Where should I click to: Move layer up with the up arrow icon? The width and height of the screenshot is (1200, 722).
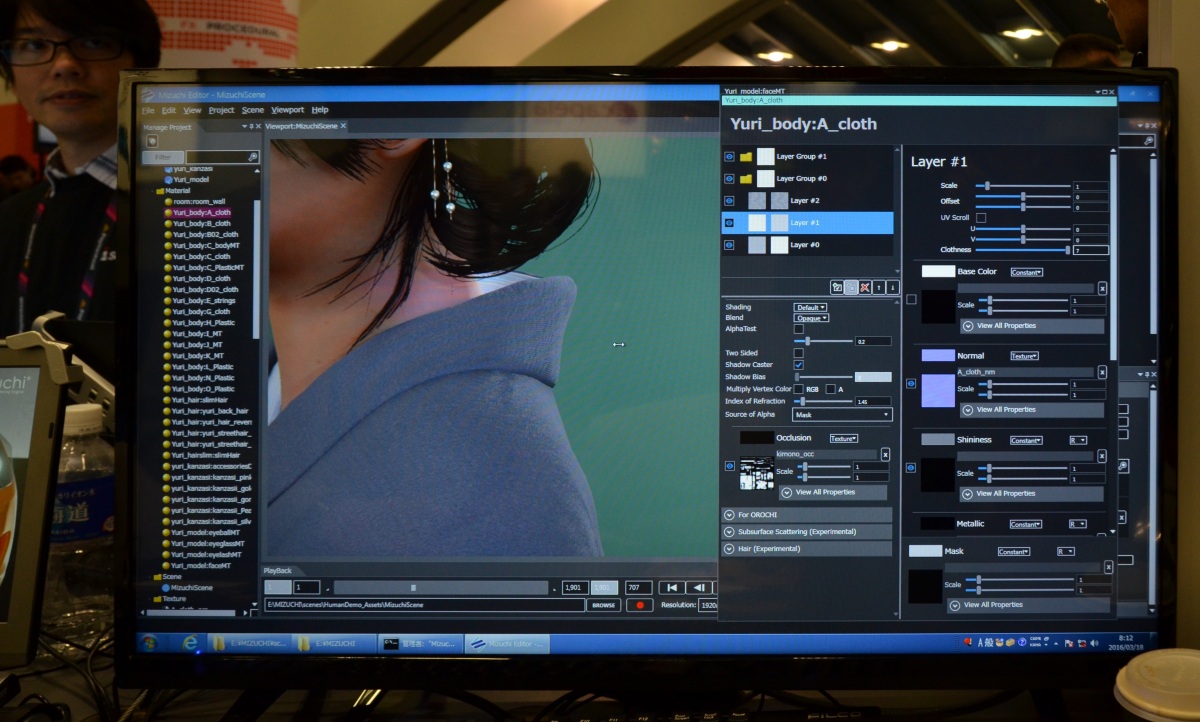[x=879, y=287]
